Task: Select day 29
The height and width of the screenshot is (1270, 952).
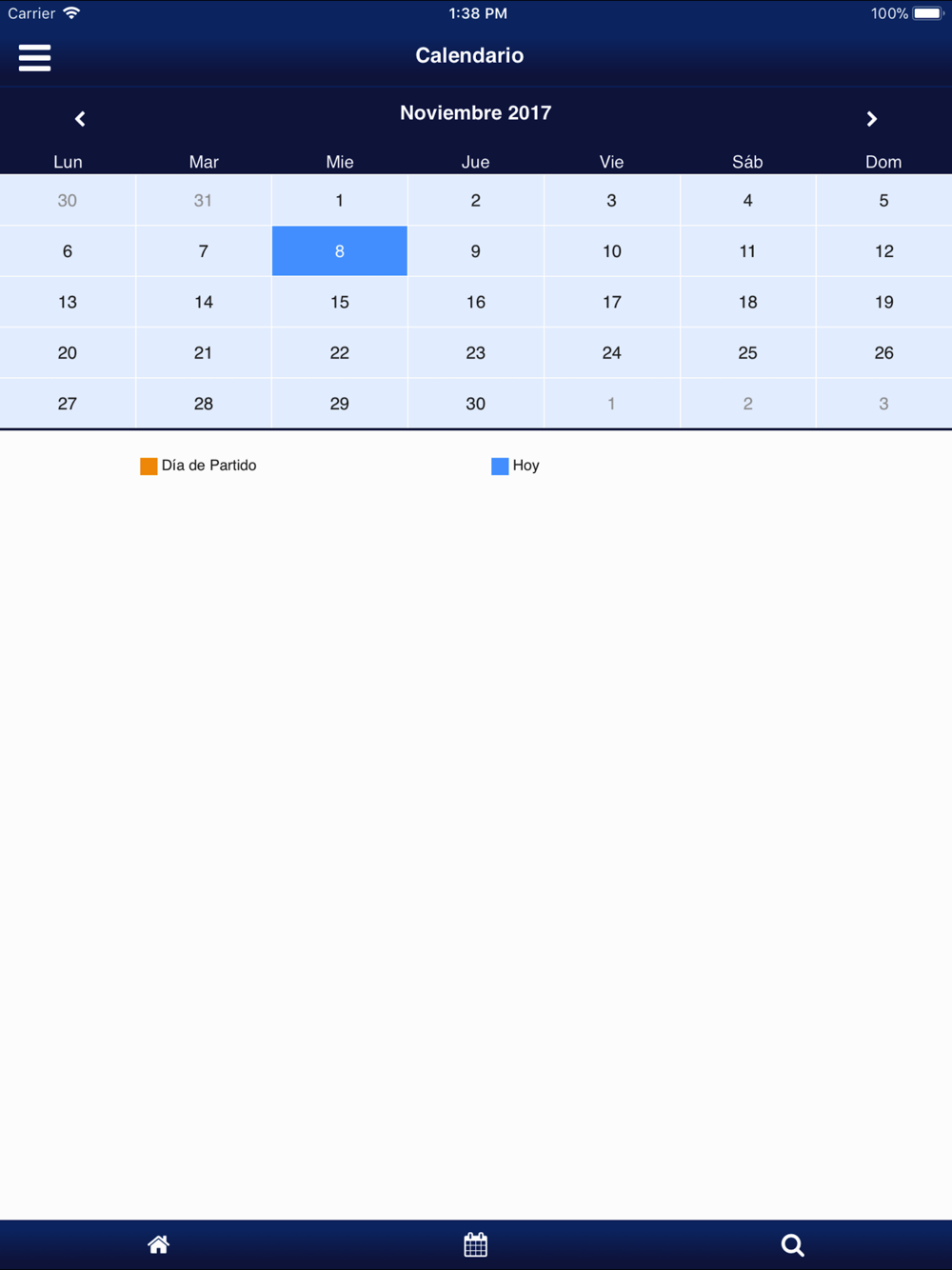Action: coord(340,404)
